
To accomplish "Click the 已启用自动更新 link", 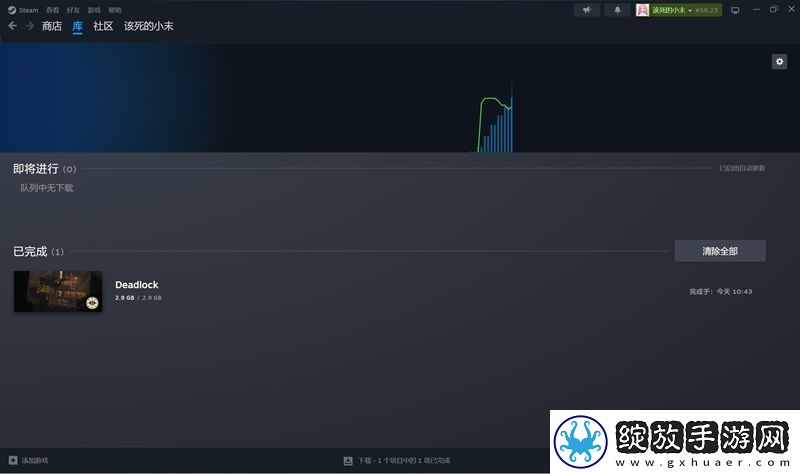I will 742,168.
